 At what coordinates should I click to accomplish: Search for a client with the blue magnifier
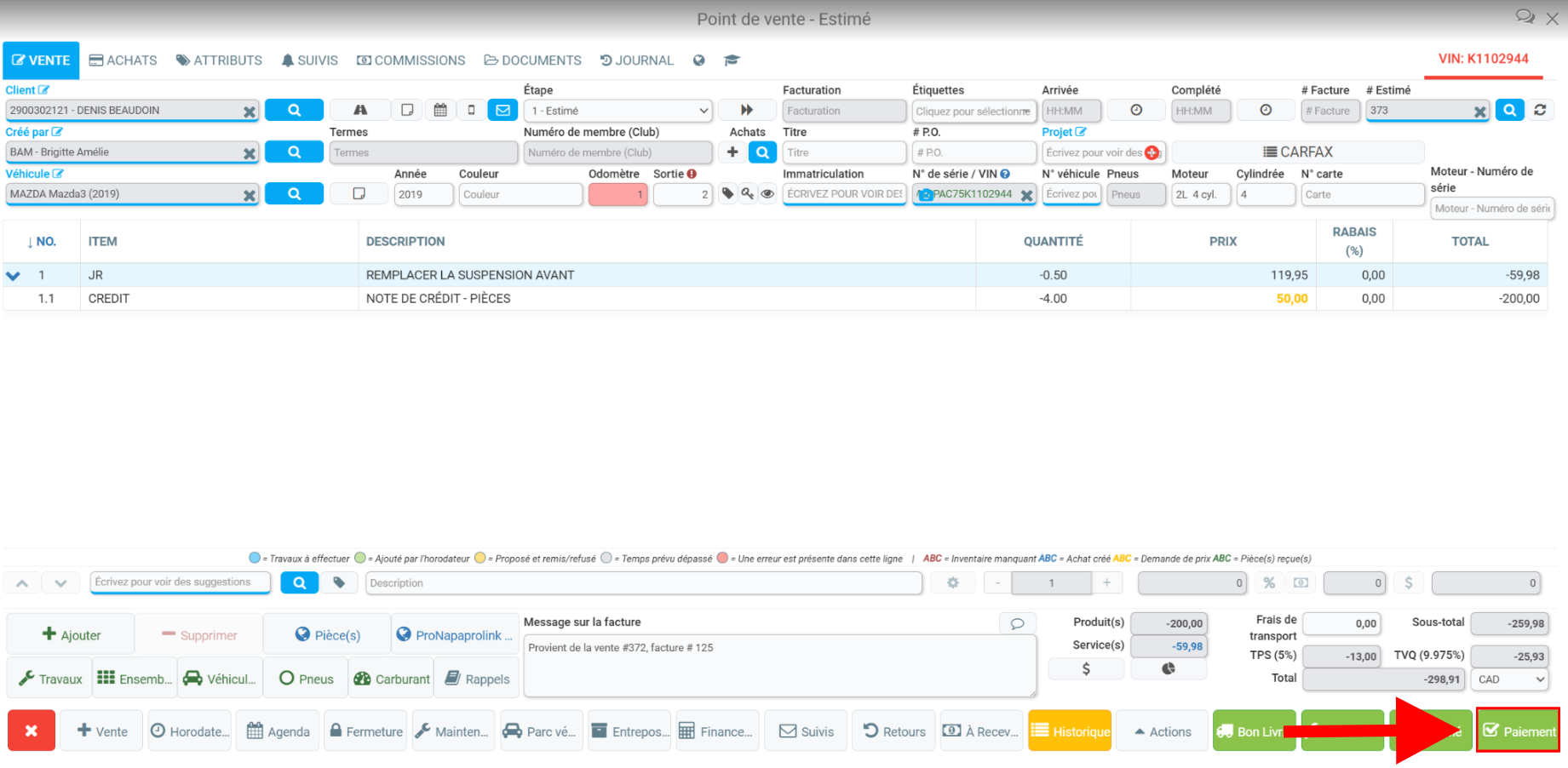[x=294, y=110]
